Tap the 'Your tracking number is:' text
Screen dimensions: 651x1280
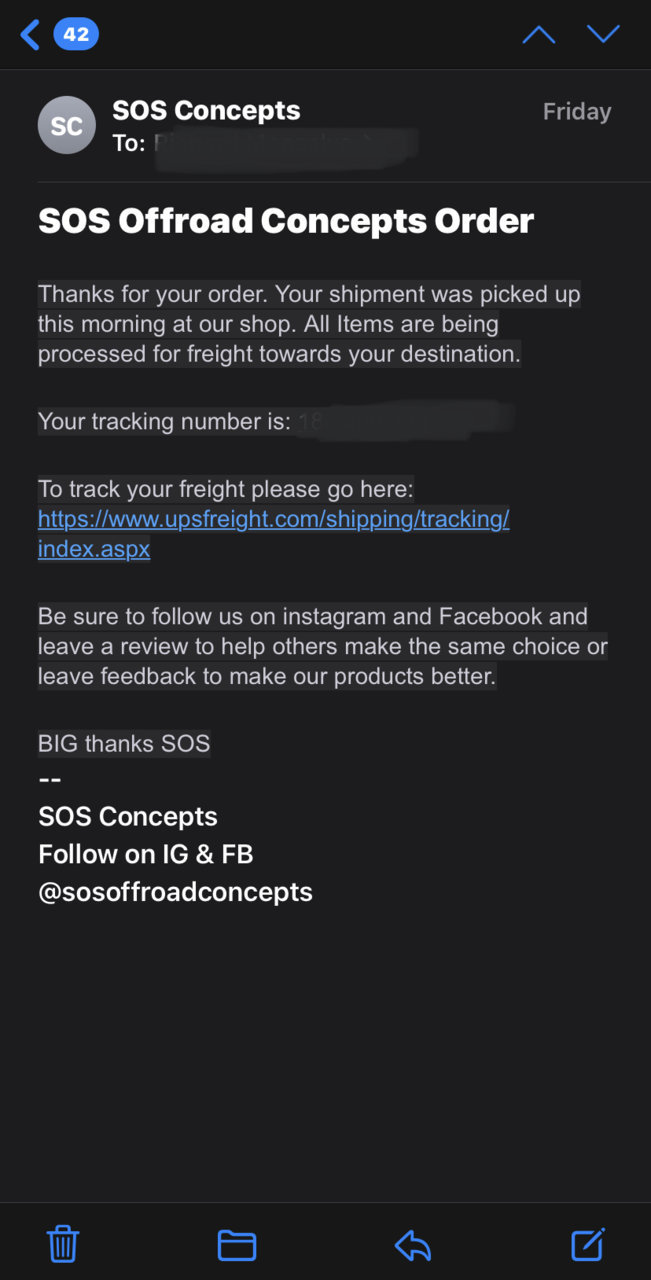pyautogui.click(x=164, y=421)
